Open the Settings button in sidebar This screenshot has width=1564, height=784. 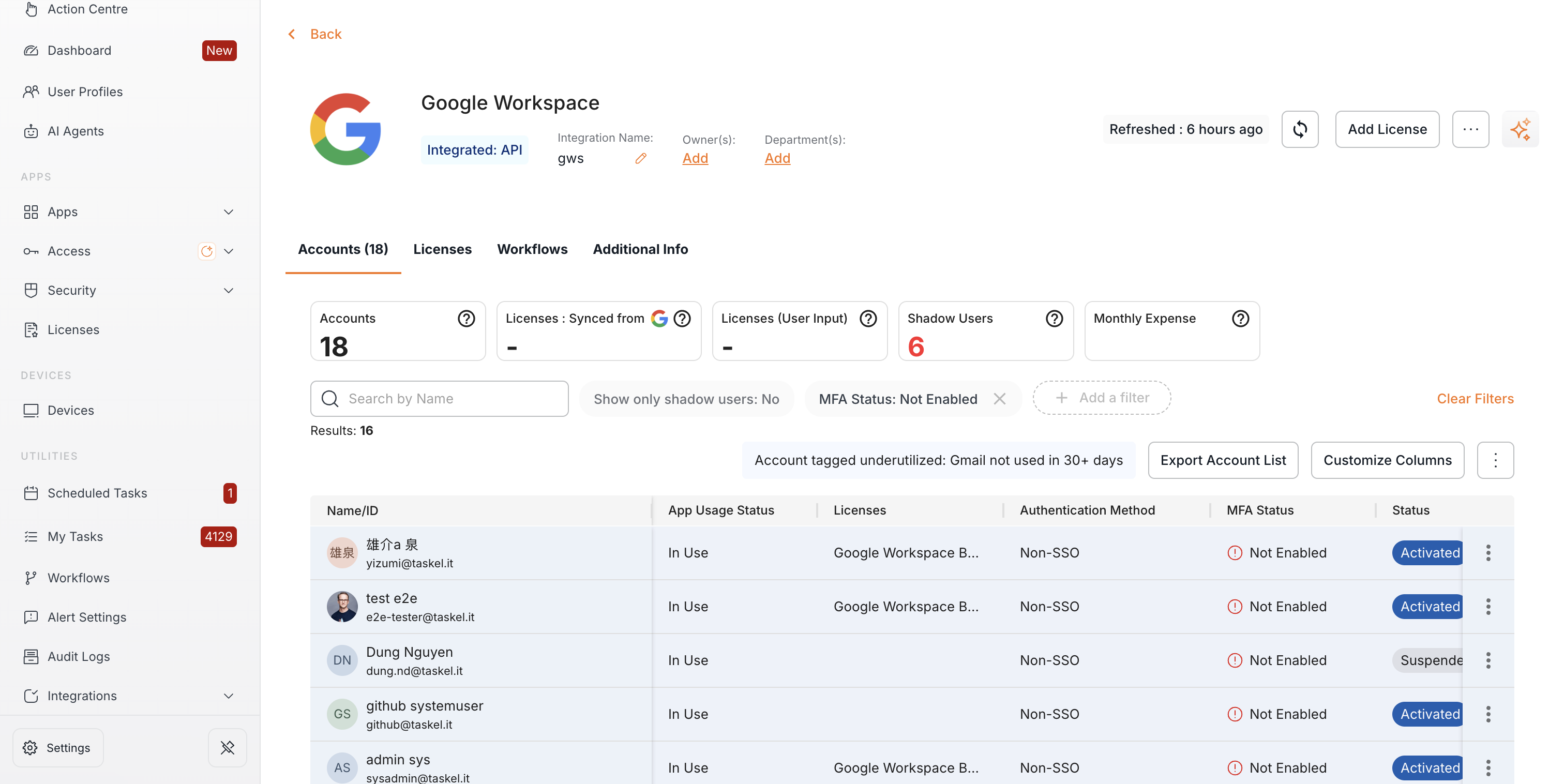coord(58,748)
